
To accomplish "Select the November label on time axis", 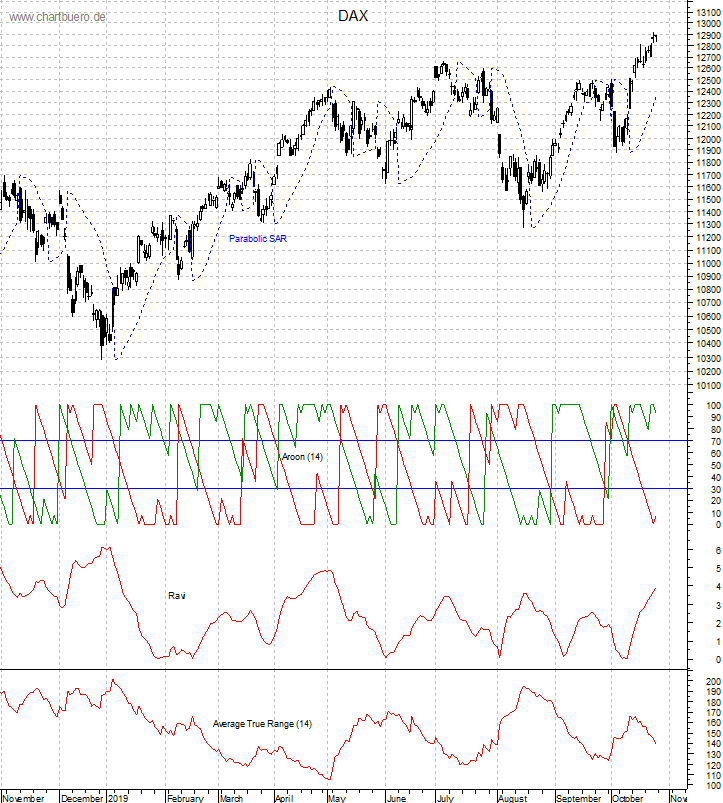I will tap(23, 798).
